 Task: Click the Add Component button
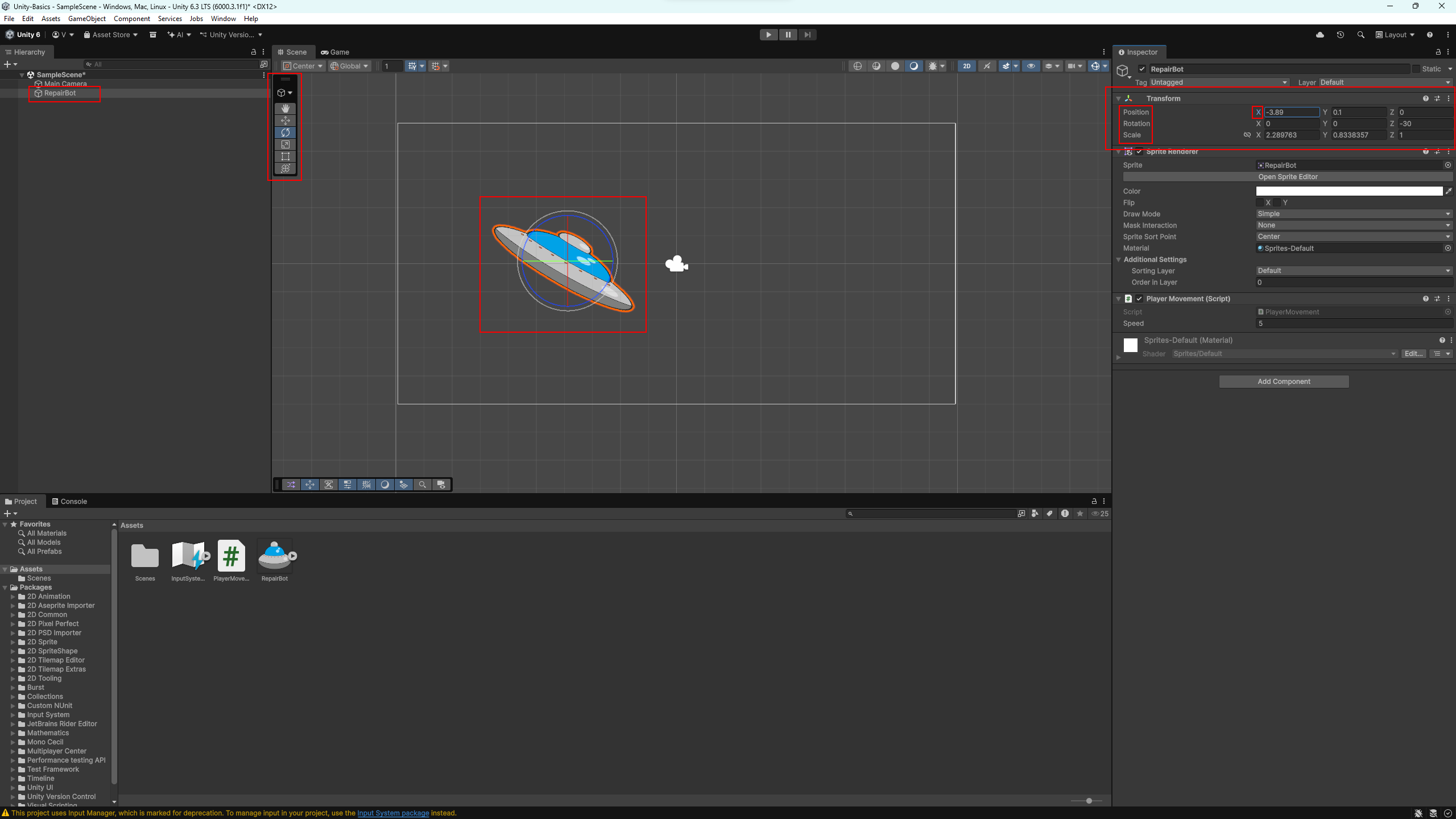coord(1283,382)
